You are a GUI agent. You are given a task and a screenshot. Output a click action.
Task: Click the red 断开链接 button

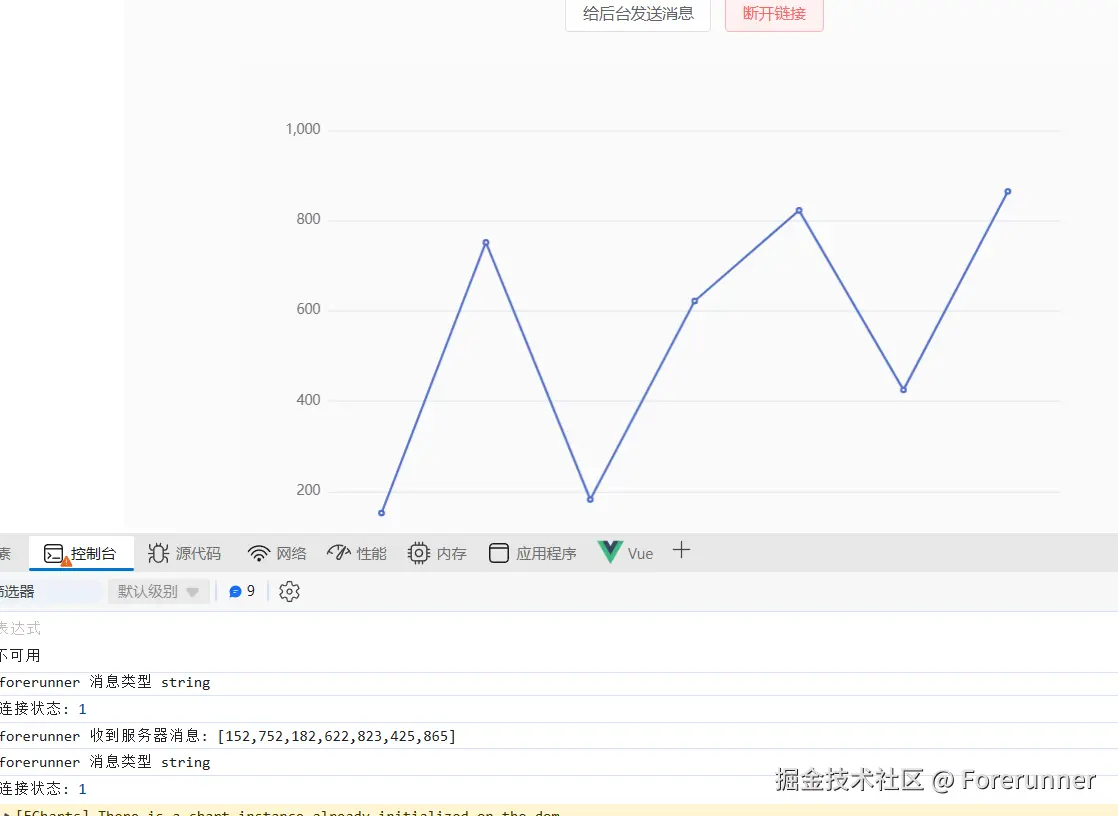click(774, 14)
